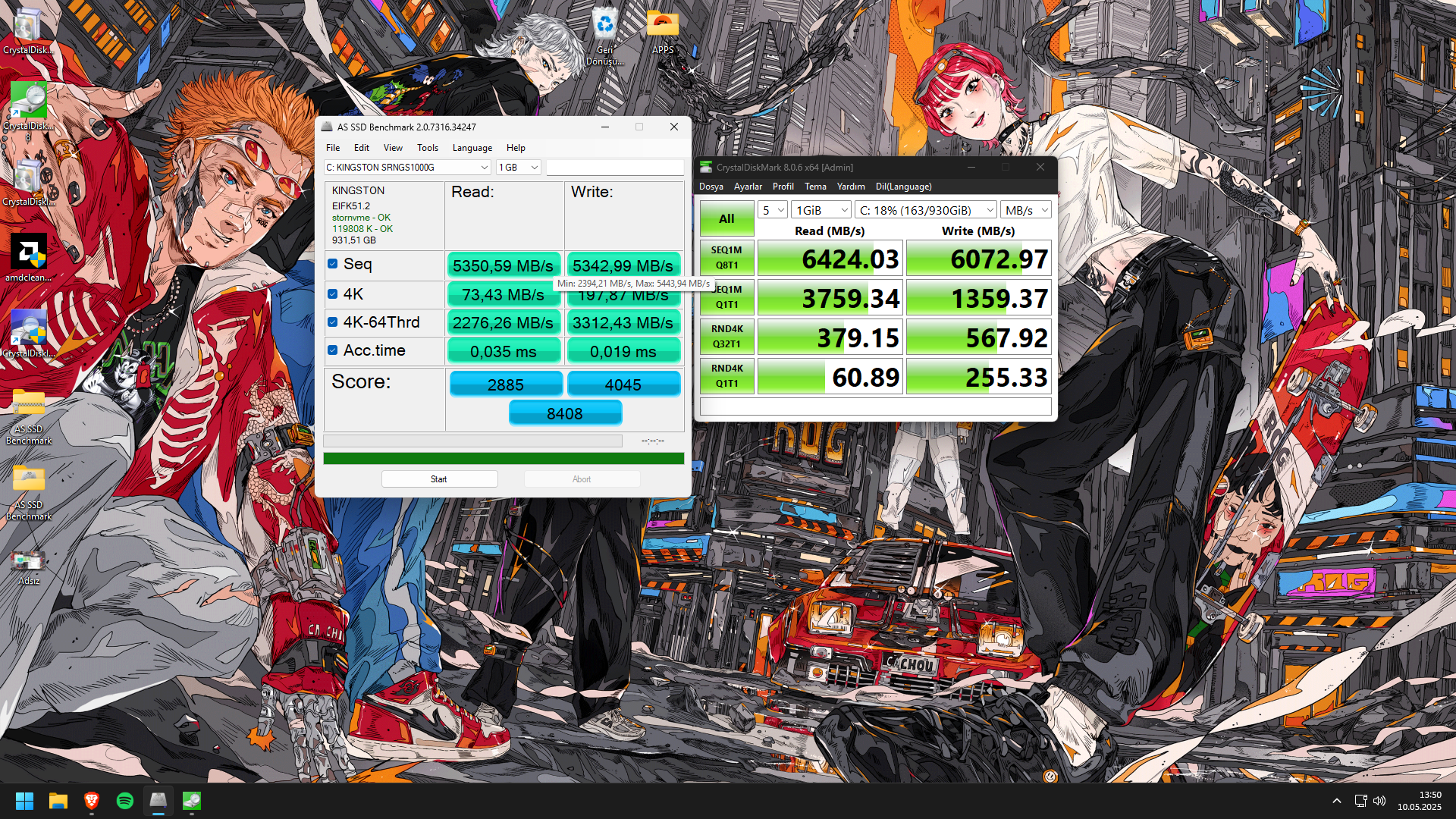This screenshot has height=819, width=1456.
Task: Click the green progress bar in AS SSD
Action: pyautogui.click(x=504, y=458)
